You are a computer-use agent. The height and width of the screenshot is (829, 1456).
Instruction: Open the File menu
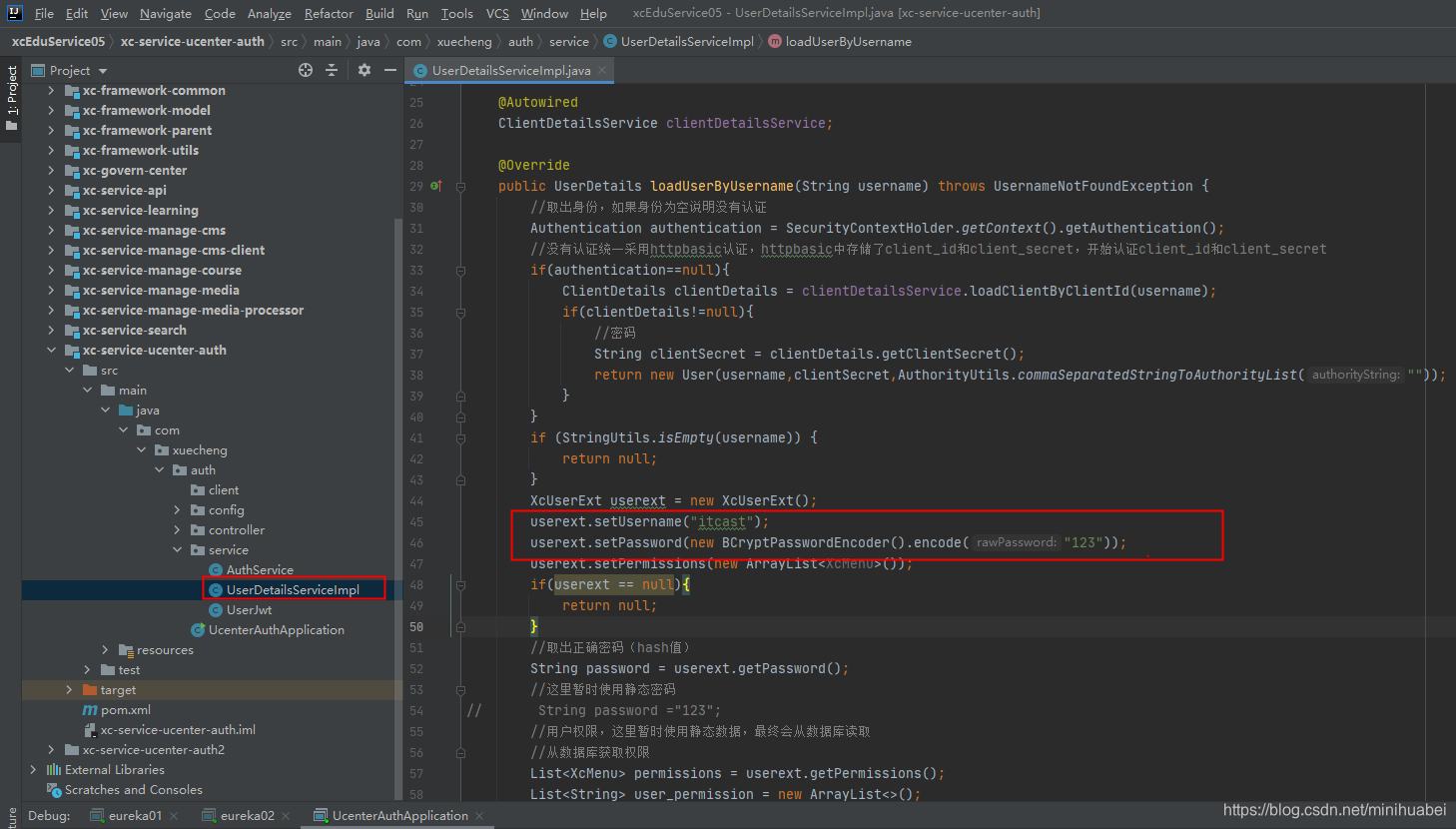(x=44, y=13)
